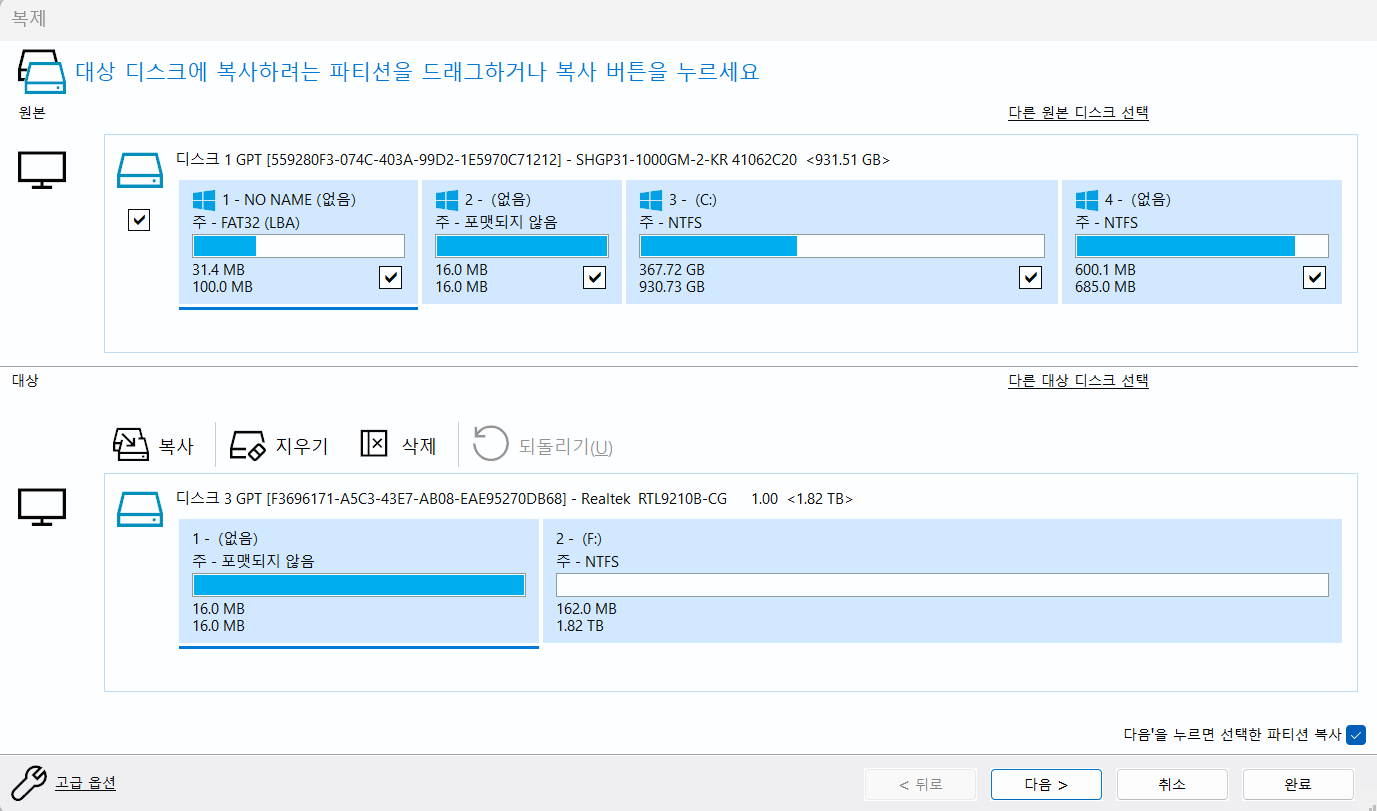Click the Disk 3 drive icon
The image size is (1377, 811).
[140, 508]
